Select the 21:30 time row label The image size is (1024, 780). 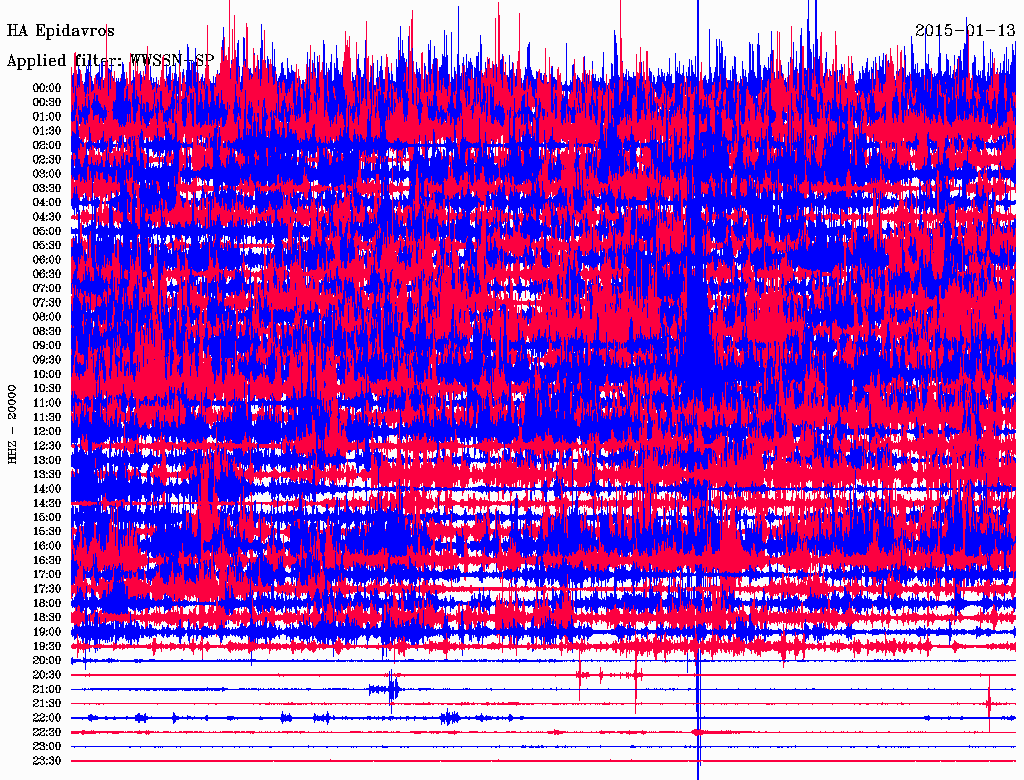click(x=47, y=704)
